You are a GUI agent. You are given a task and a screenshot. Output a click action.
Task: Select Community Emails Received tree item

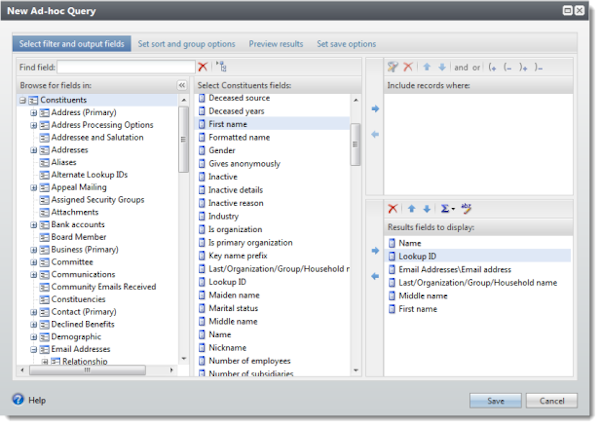[x=103, y=287]
